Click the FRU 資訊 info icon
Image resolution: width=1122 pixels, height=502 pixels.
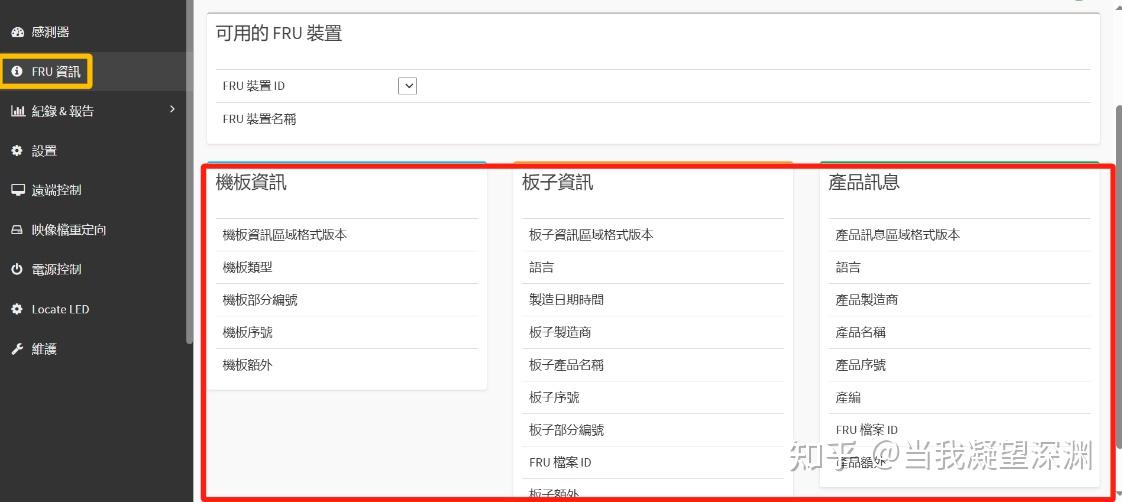17,72
